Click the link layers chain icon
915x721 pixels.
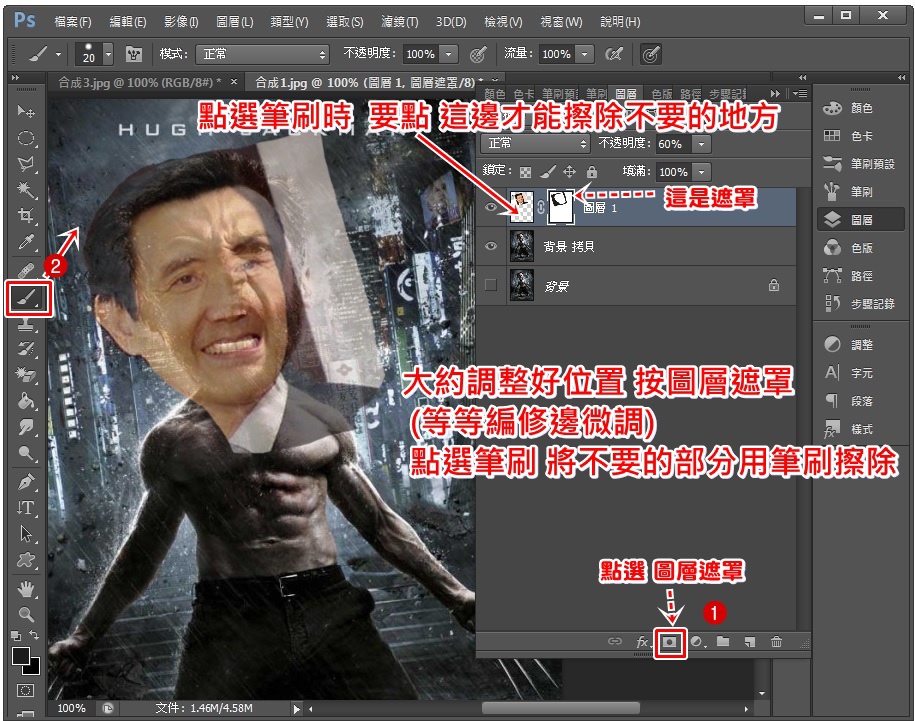pyautogui.click(x=614, y=642)
